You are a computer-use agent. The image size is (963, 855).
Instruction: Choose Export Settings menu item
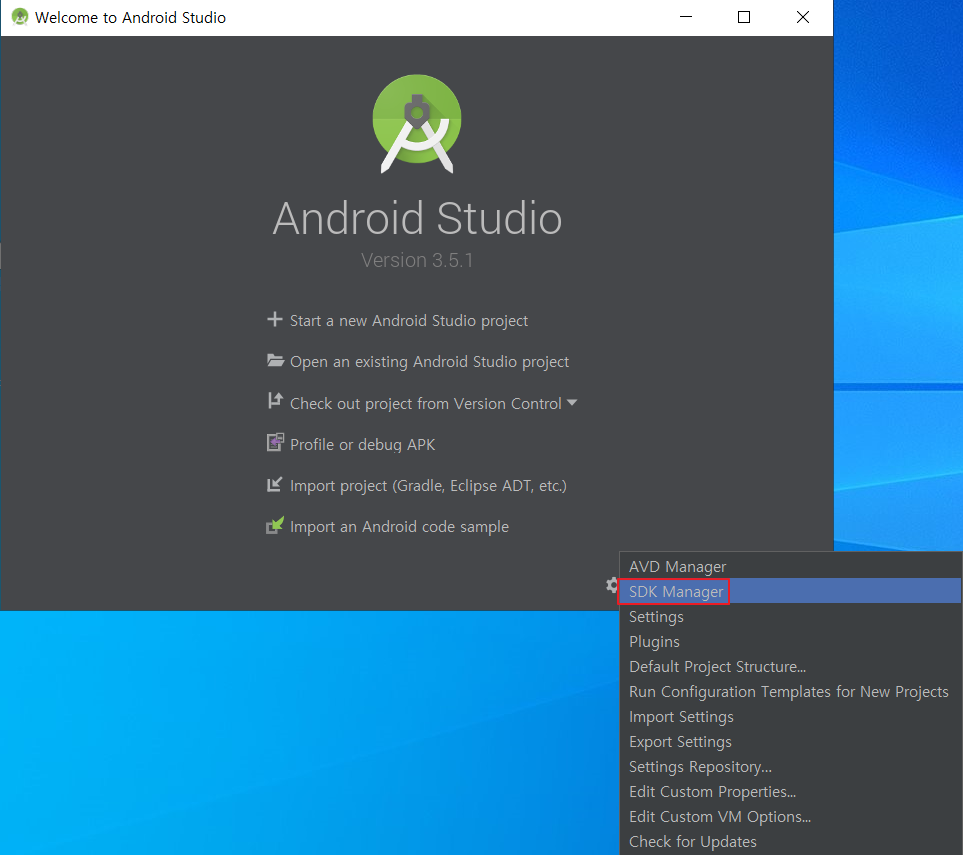[790, 742]
